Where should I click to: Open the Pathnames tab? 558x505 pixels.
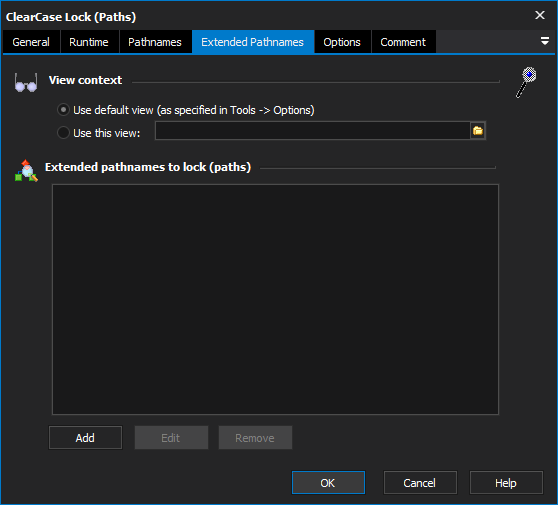[x=155, y=42]
